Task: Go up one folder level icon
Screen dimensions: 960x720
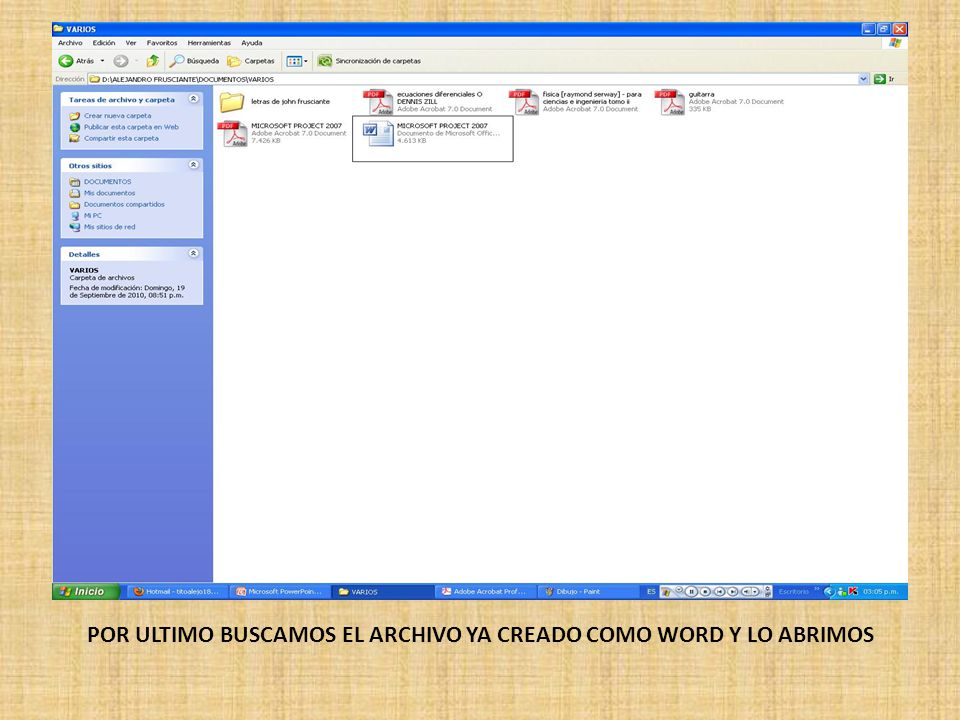Action: coord(153,61)
